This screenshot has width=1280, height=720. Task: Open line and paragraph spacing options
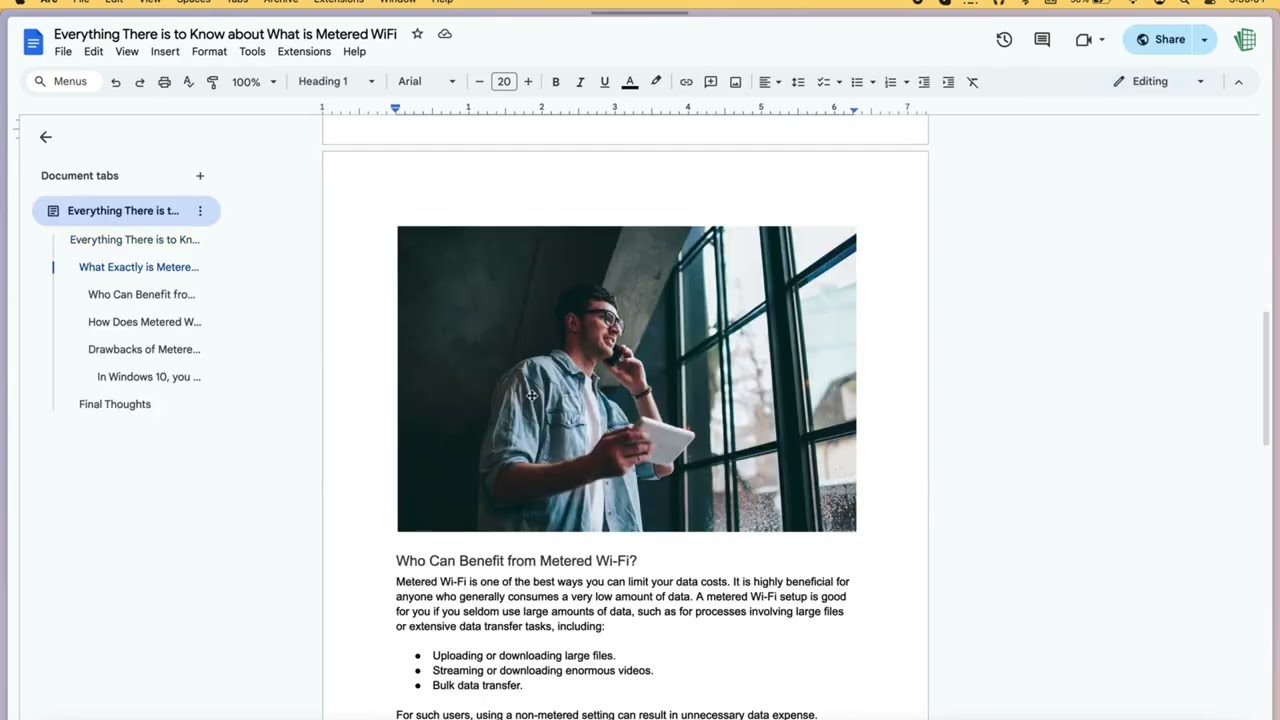pyautogui.click(x=798, y=82)
